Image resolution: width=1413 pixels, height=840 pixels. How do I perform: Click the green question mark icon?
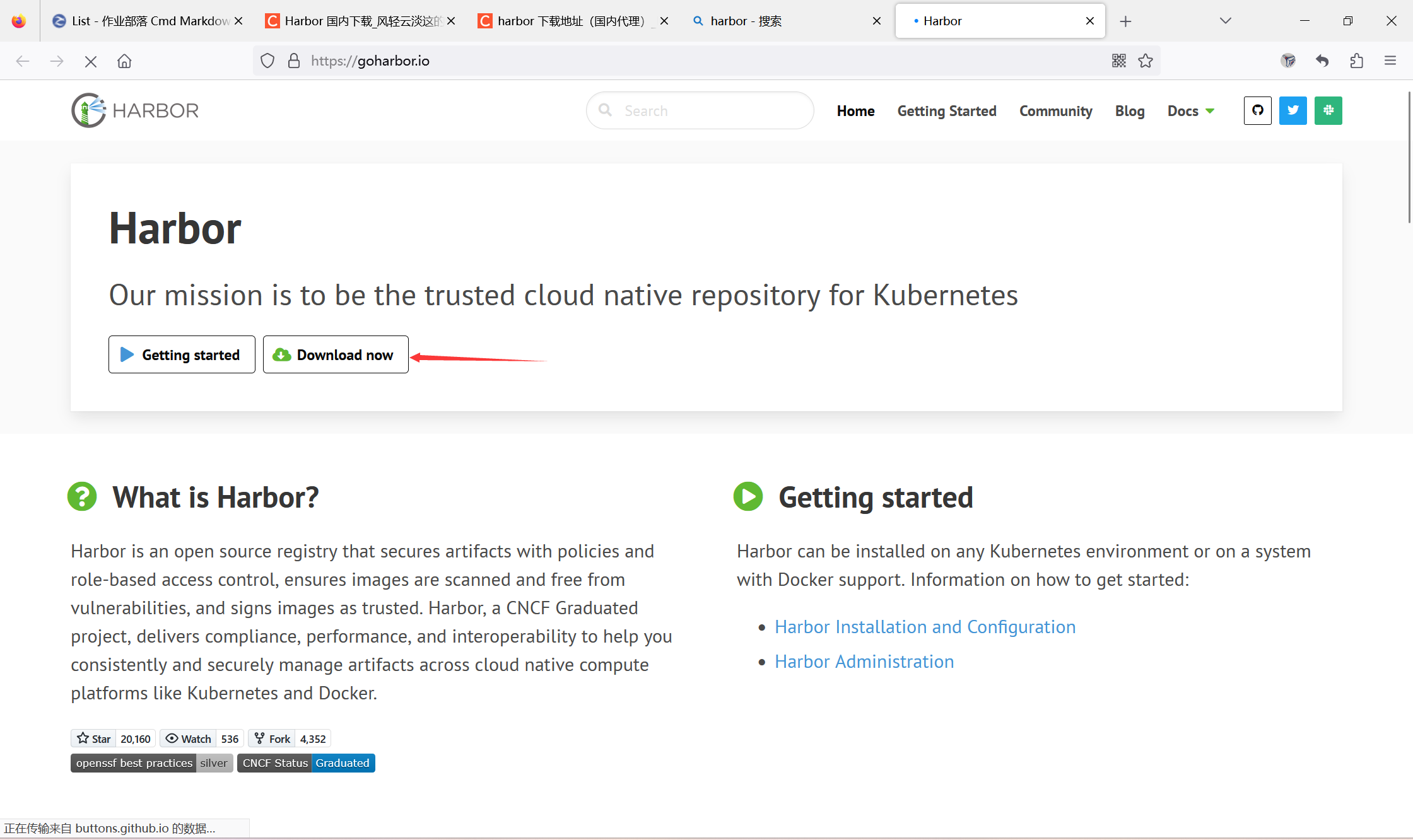pyautogui.click(x=82, y=496)
